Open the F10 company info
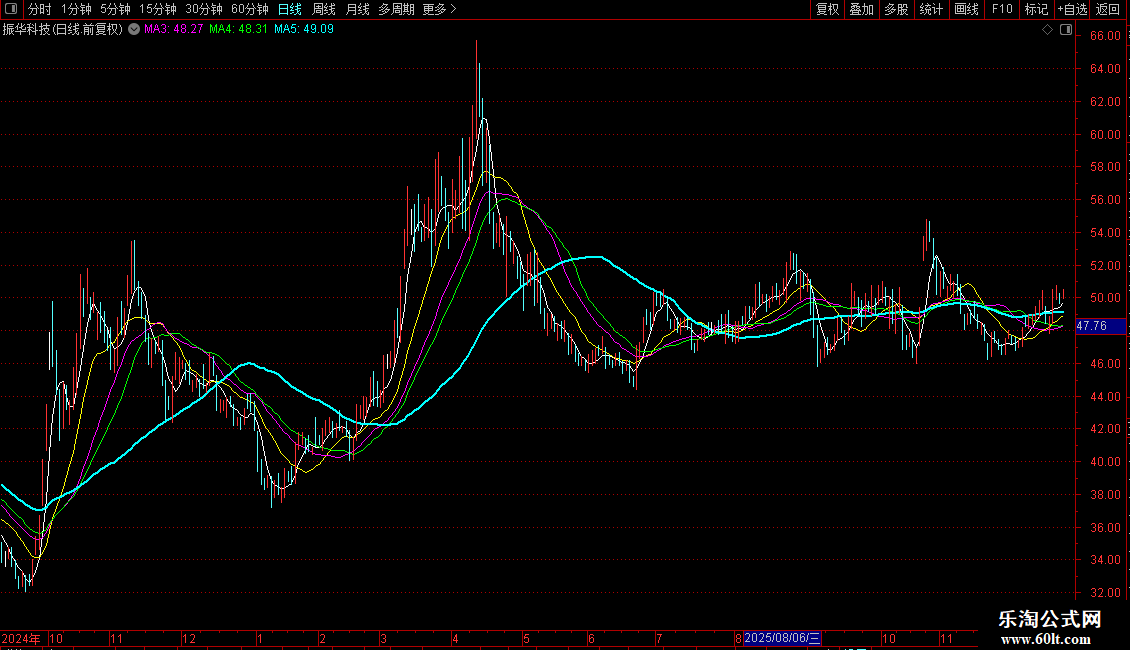1130x650 pixels. 1002,9
